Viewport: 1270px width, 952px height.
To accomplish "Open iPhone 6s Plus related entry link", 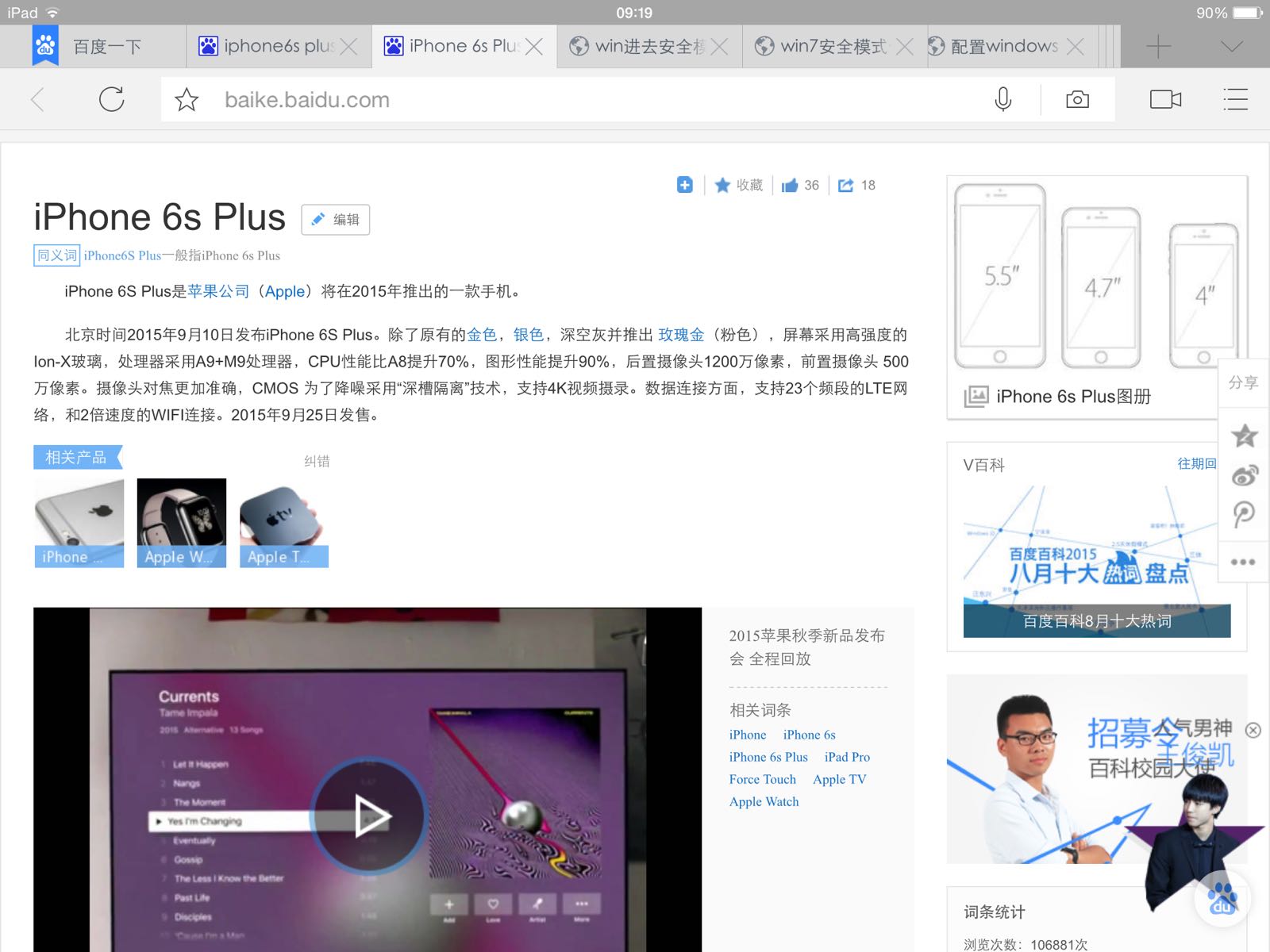I will [768, 757].
